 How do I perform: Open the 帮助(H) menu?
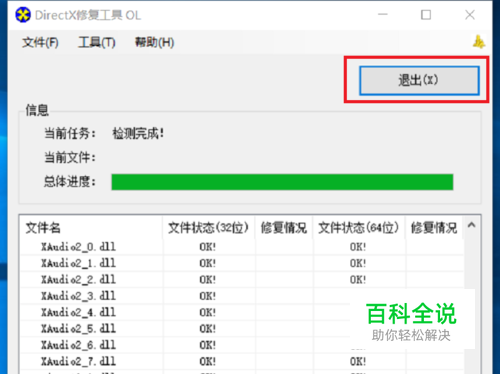[154, 42]
